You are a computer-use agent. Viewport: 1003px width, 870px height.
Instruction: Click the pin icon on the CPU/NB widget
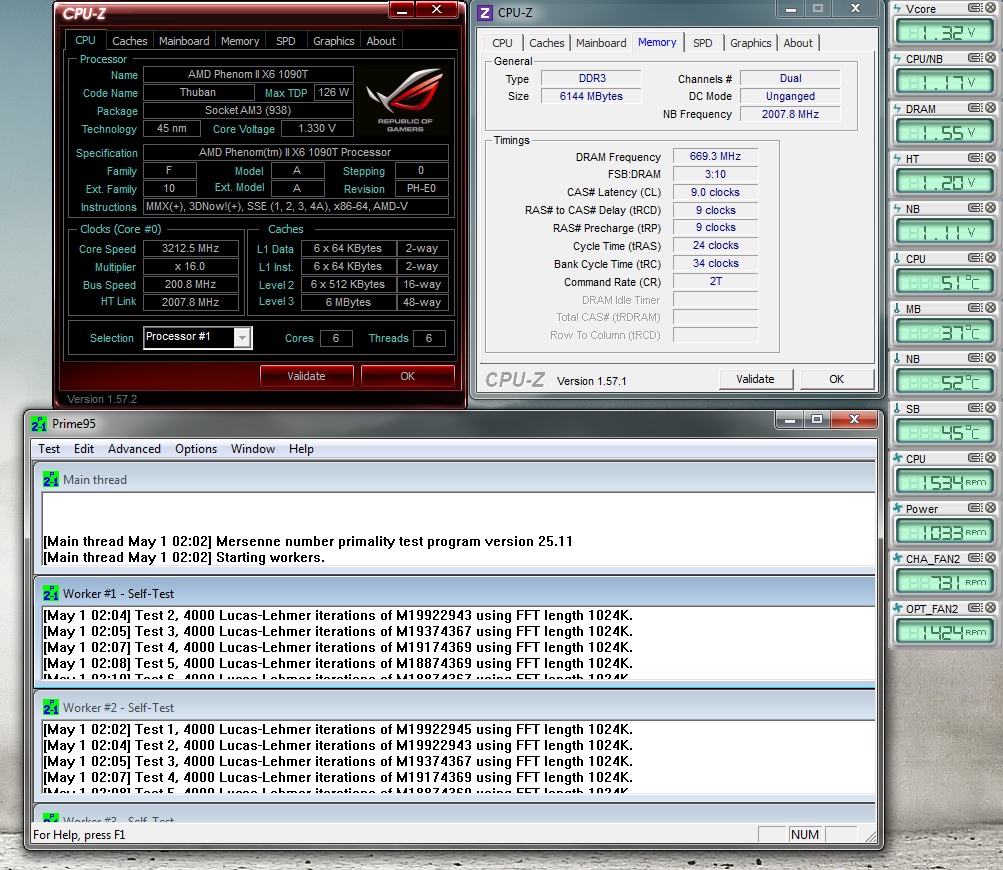click(975, 58)
